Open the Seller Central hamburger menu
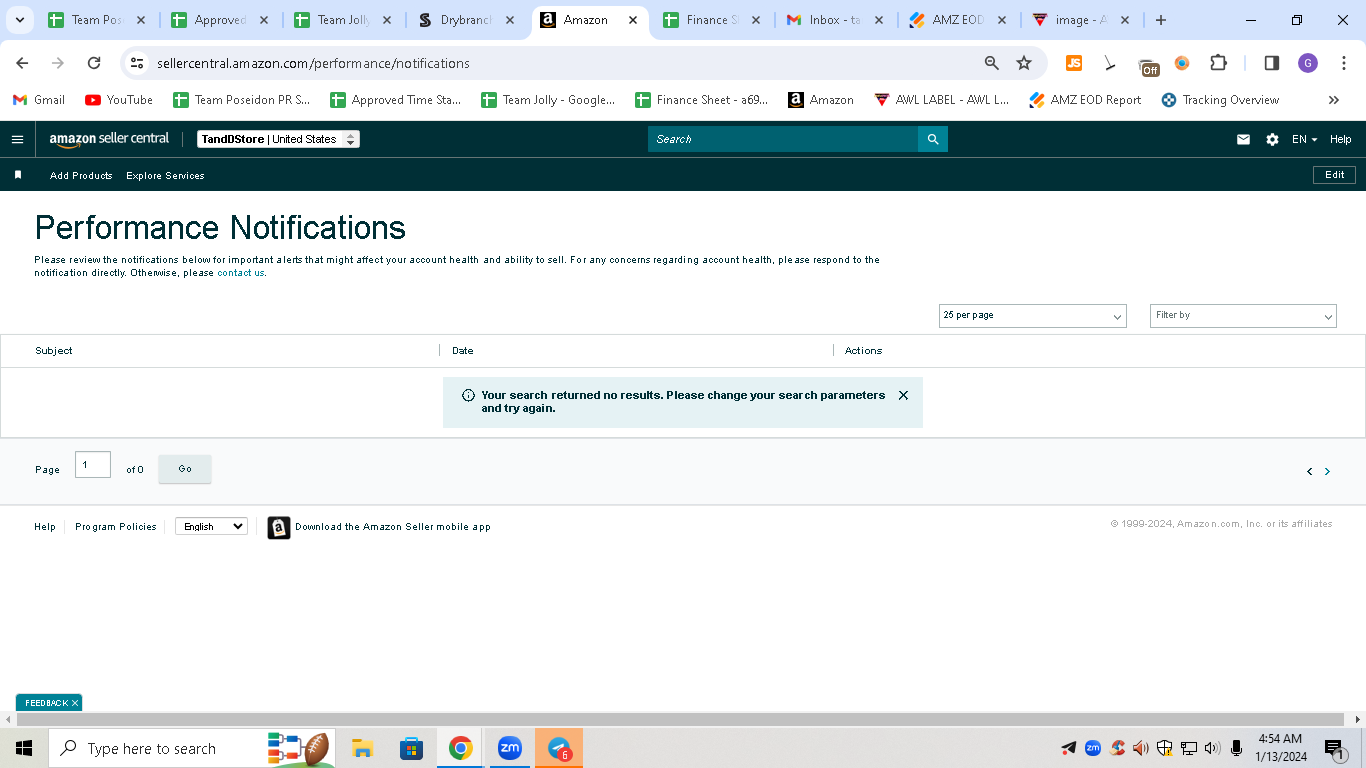Image resolution: width=1366 pixels, height=768 pixels. [17, 139]
